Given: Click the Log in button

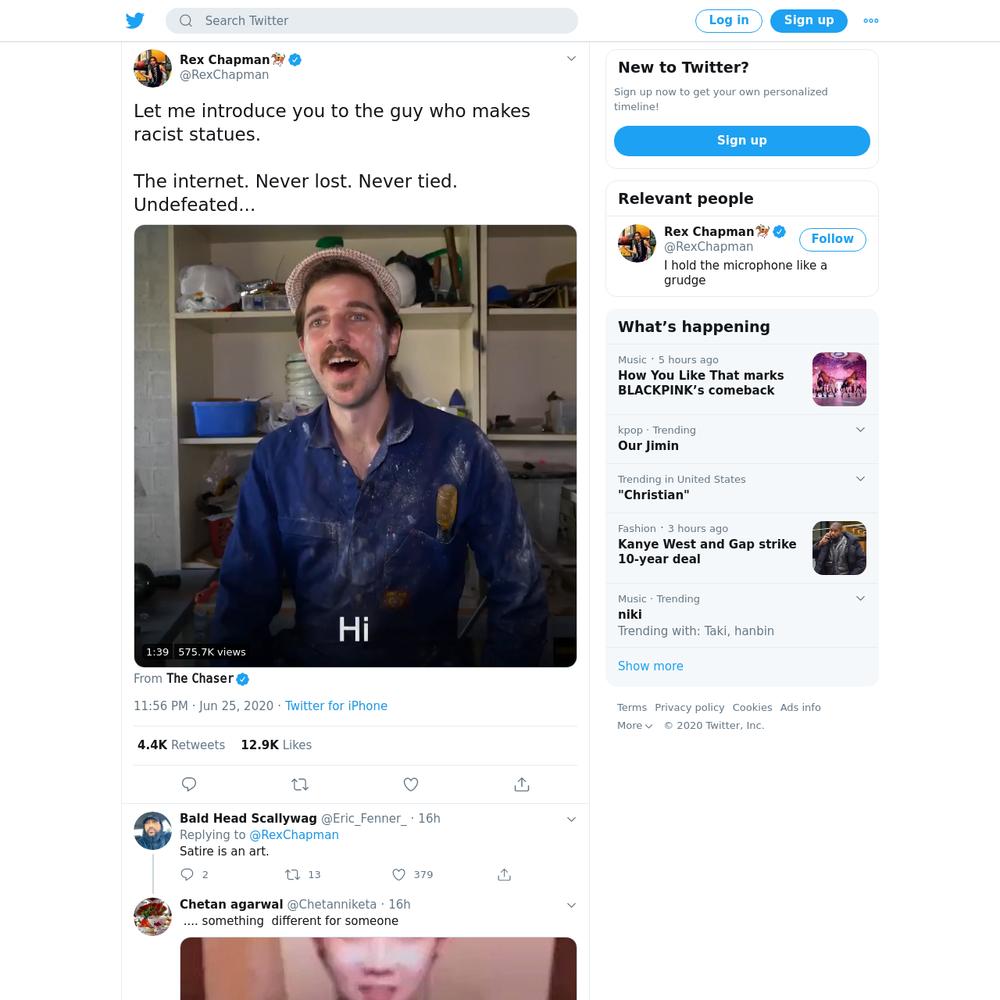Looking at the screenshot, I should click(x=728, y=20).
